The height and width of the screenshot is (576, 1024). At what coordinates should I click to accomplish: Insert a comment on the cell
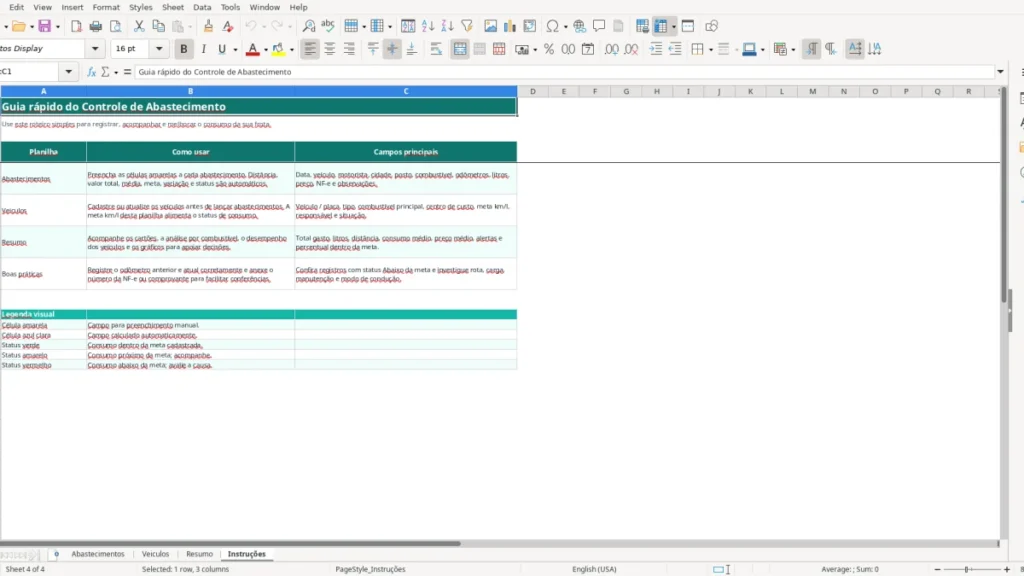(x=599, y=26)
